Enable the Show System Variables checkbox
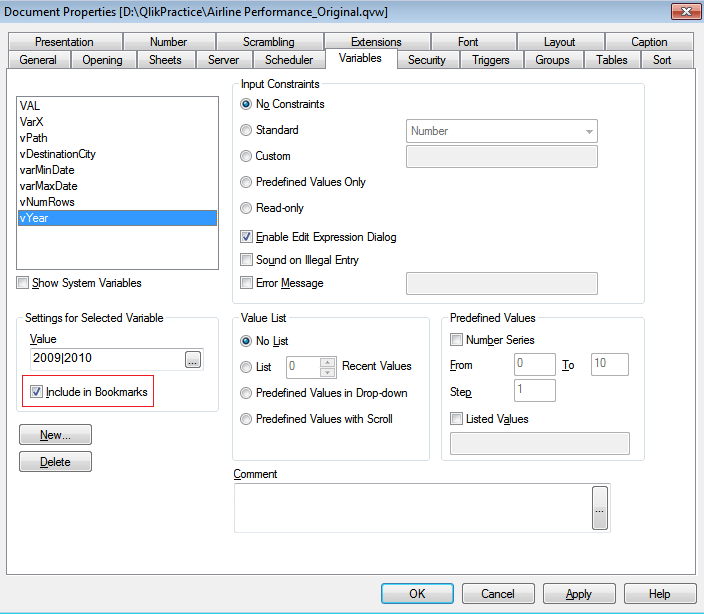This screenshot has height=614, width=704. coord(23,283)
